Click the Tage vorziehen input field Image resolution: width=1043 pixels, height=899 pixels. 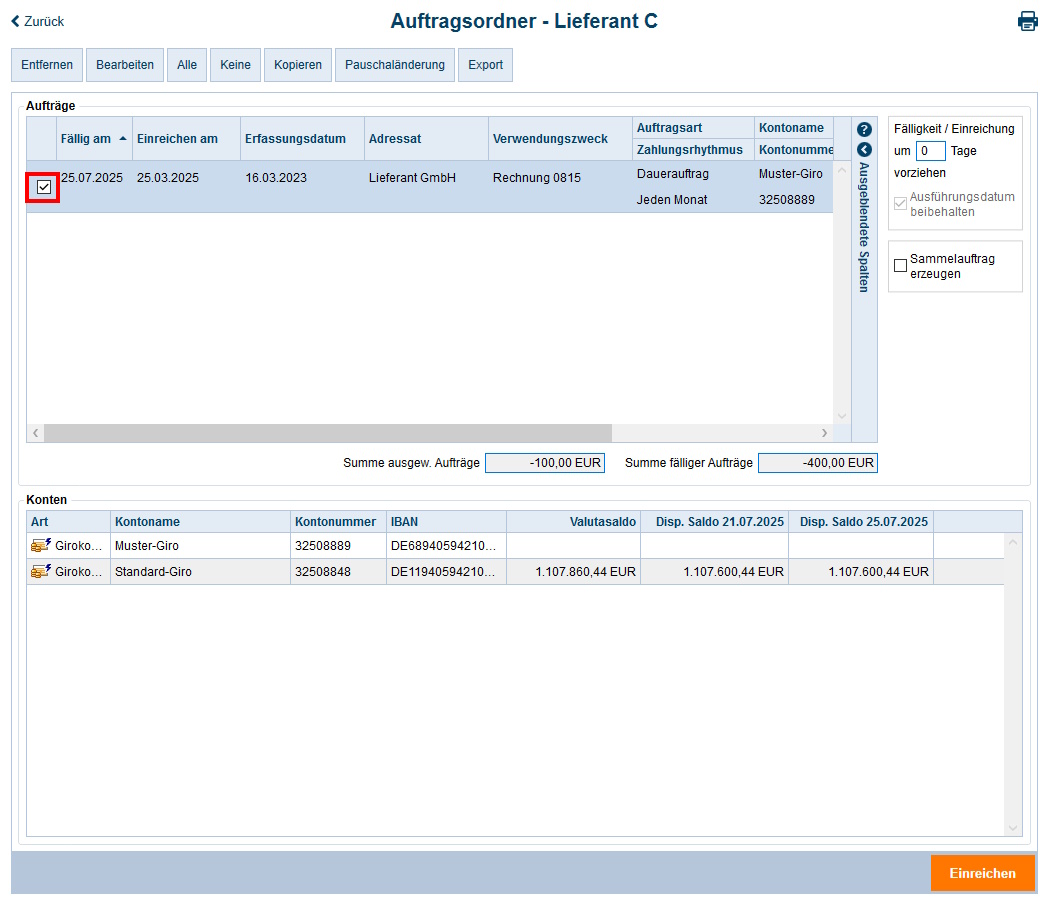(930, 151)
